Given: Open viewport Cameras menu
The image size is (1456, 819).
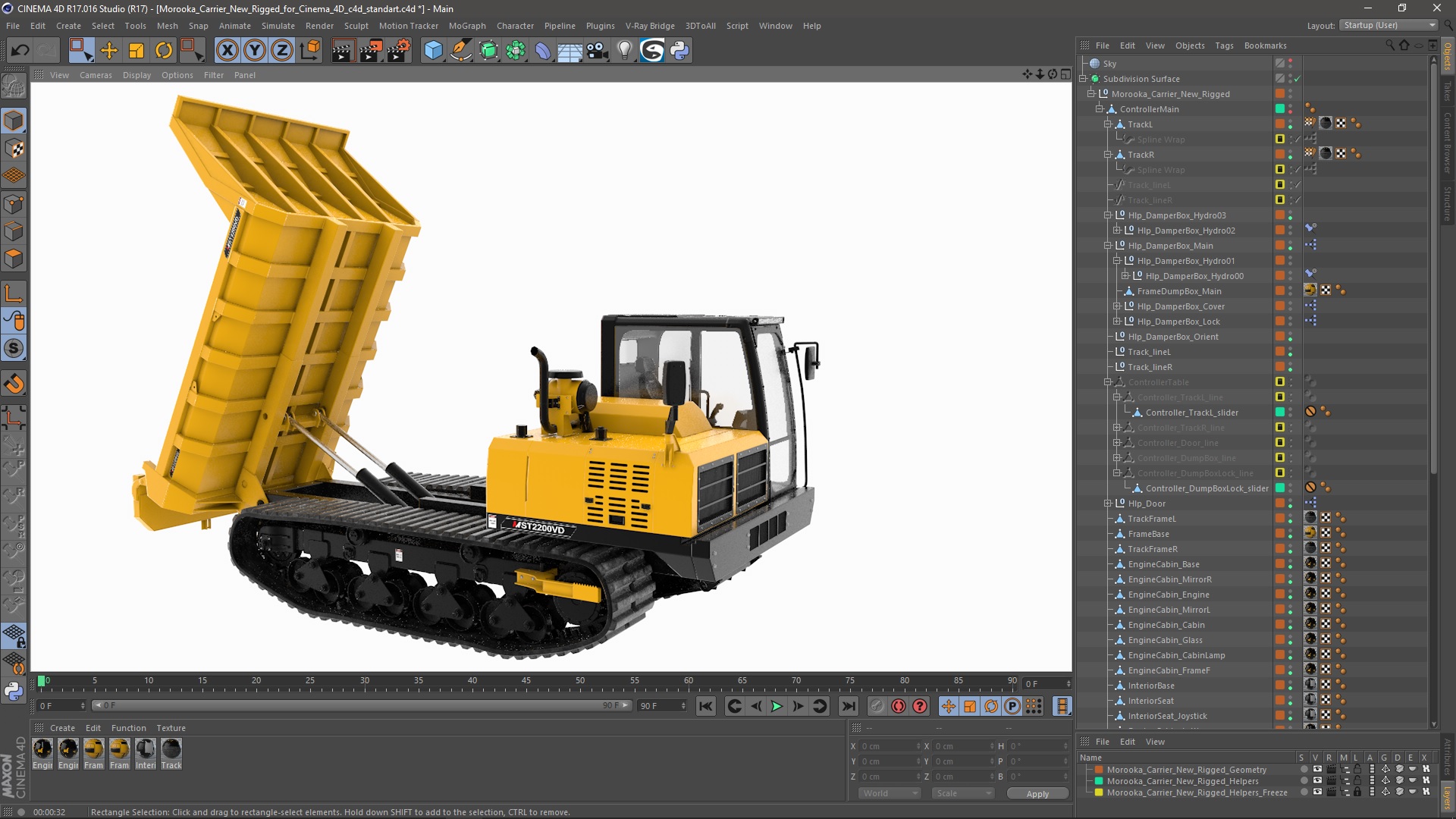Looking at the screenshot, I should coord(96,75).
